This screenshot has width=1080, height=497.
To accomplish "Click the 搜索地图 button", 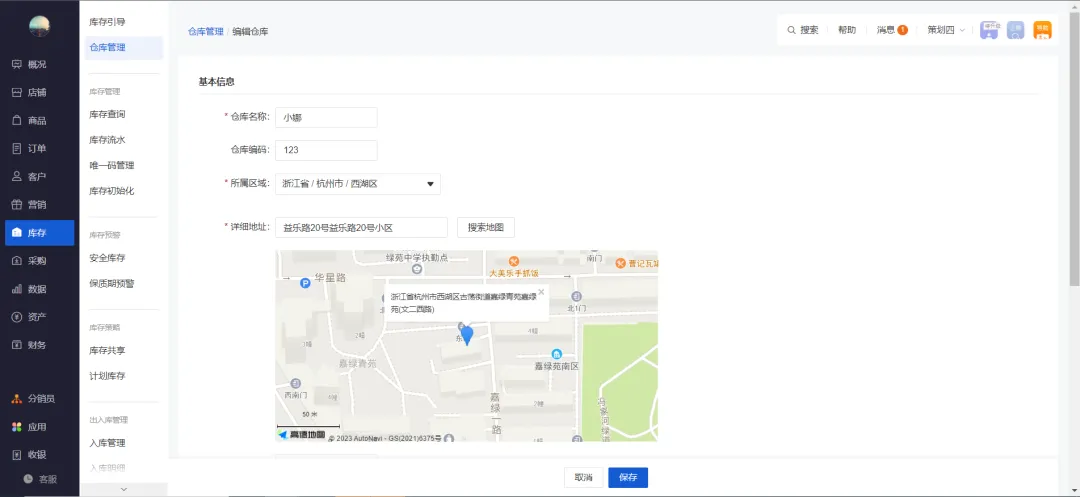I will (485, 227).
